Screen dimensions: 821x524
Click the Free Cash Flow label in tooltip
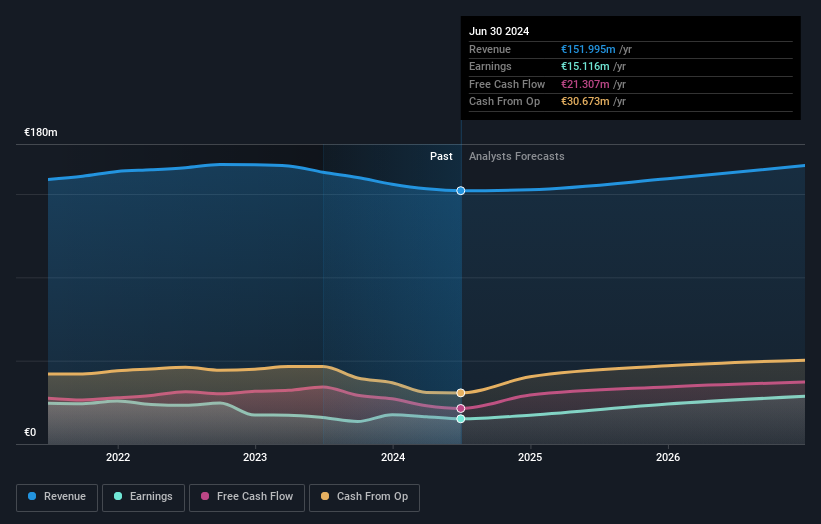pyautogui.click(x=507, y=84)
